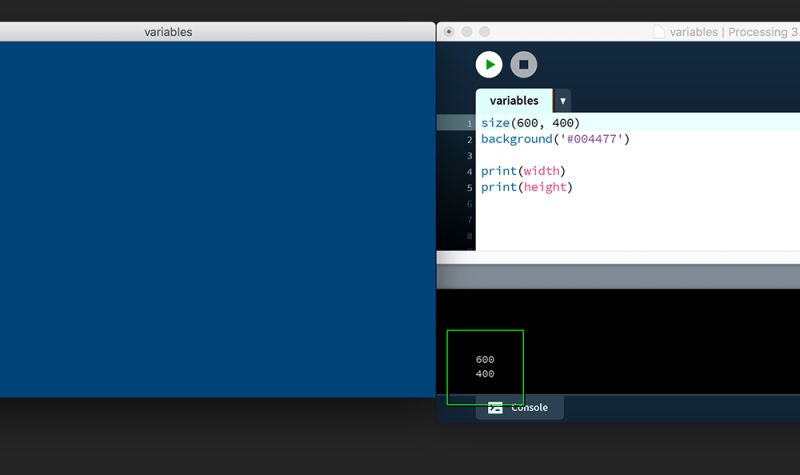Image resolution: width=800 pixels, height=475 pixels.
Task: Click the print(width) code line
Action: coord(523,171)
